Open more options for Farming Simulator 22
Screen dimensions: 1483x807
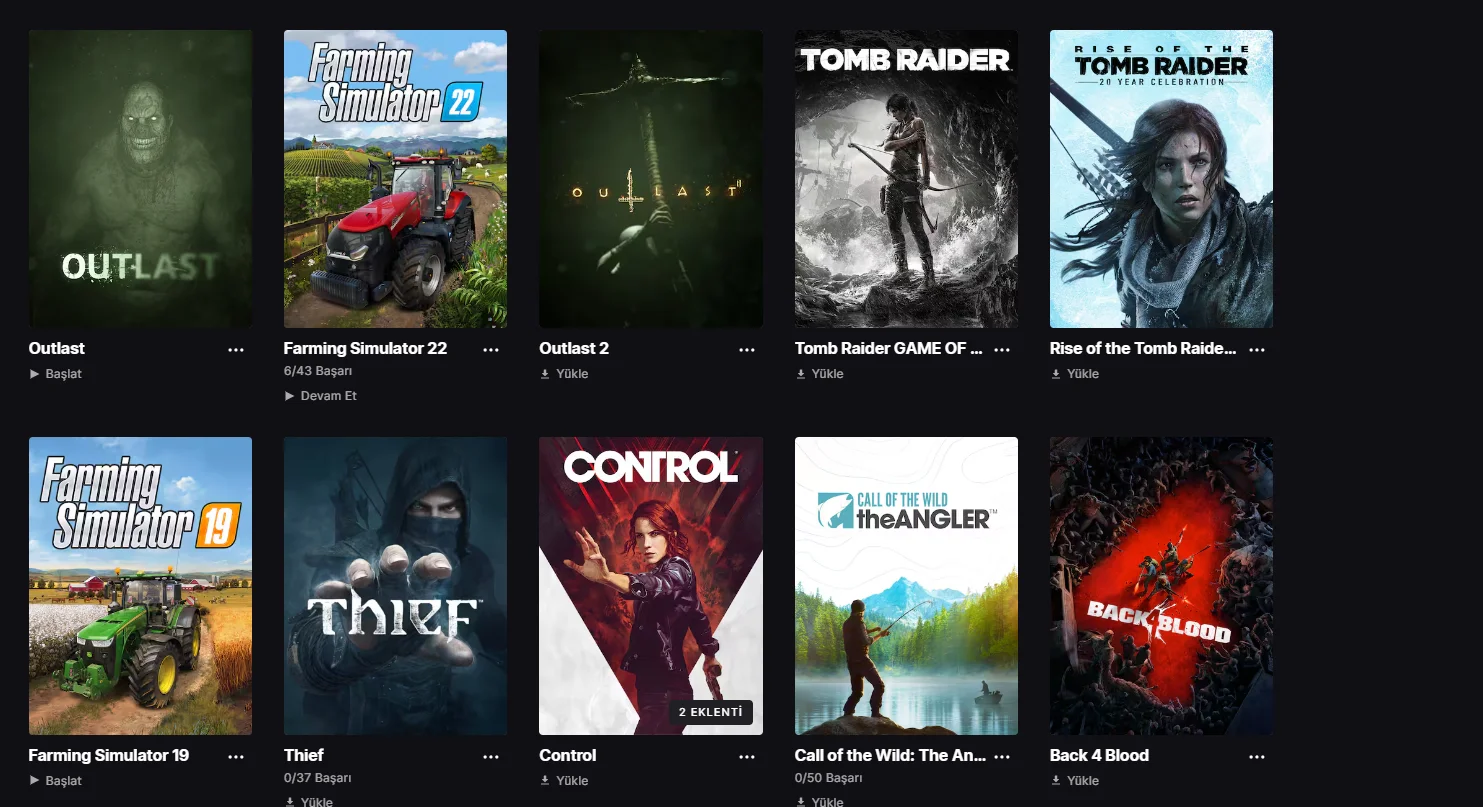tap(491, 350)
